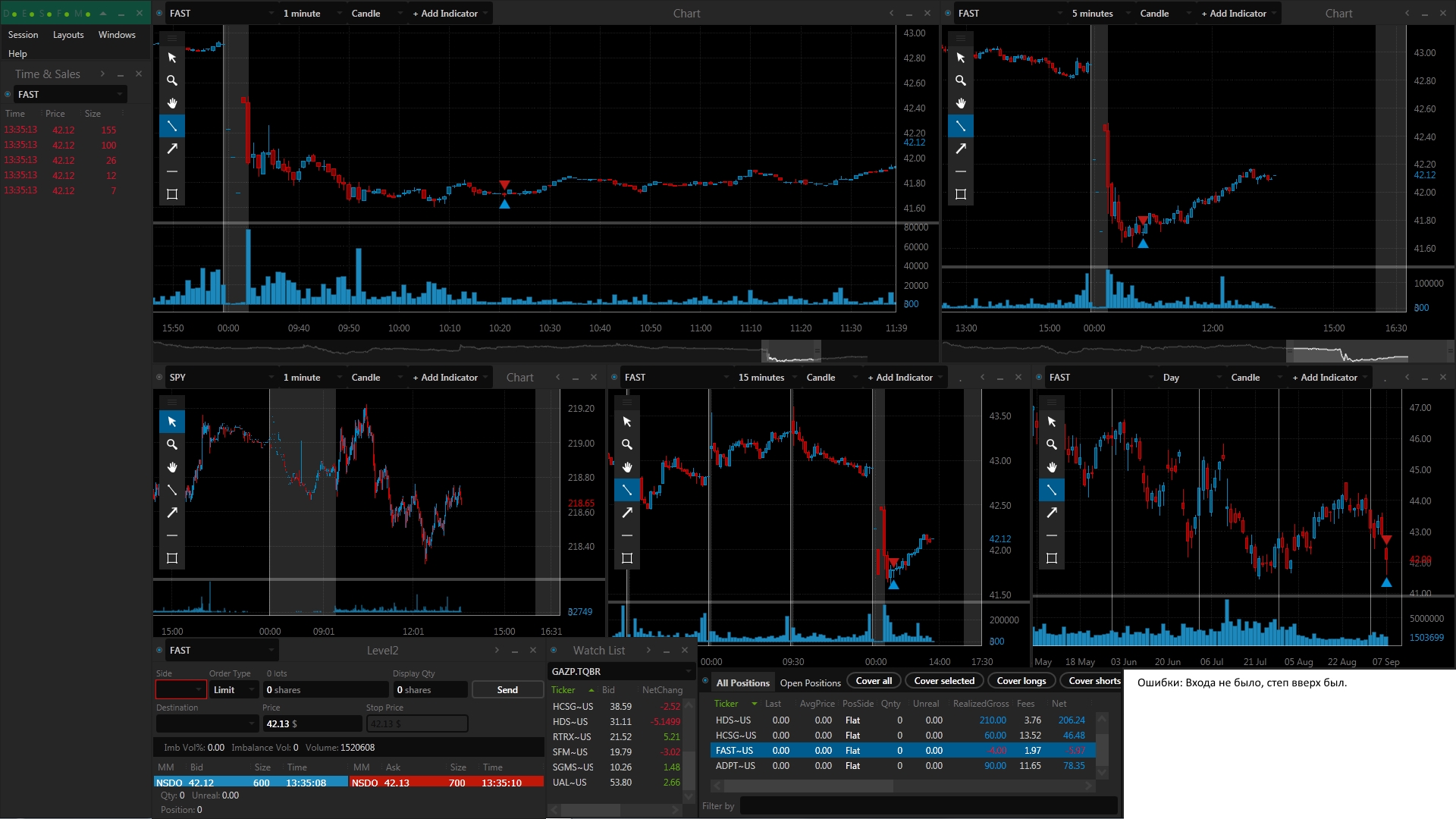Click Cover longs button

(1021, 681)
